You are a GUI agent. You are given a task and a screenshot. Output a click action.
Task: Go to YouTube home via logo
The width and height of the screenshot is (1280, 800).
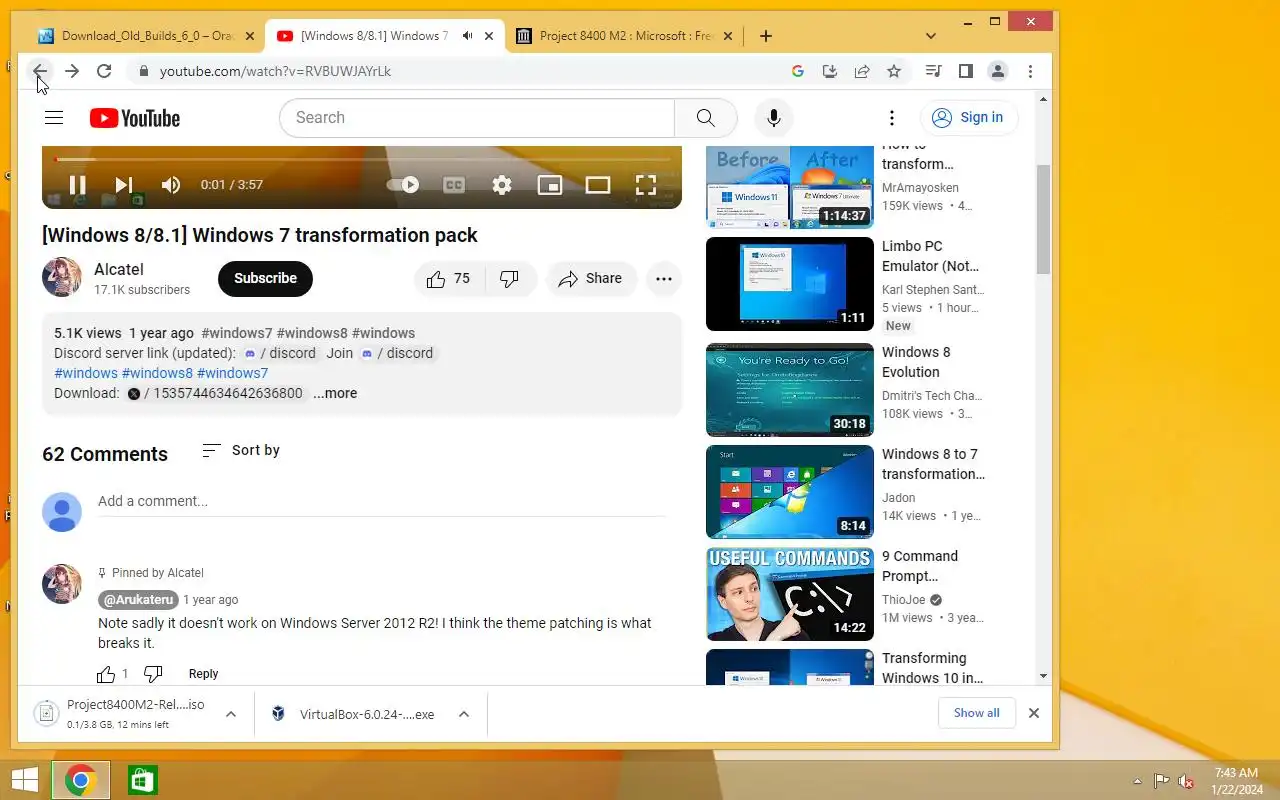[x=135, y=118]
